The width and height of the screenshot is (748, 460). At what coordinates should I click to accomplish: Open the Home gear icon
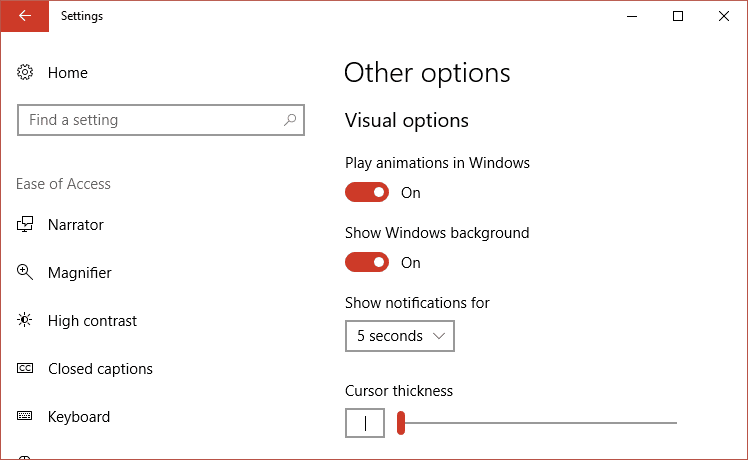[25, 72]
